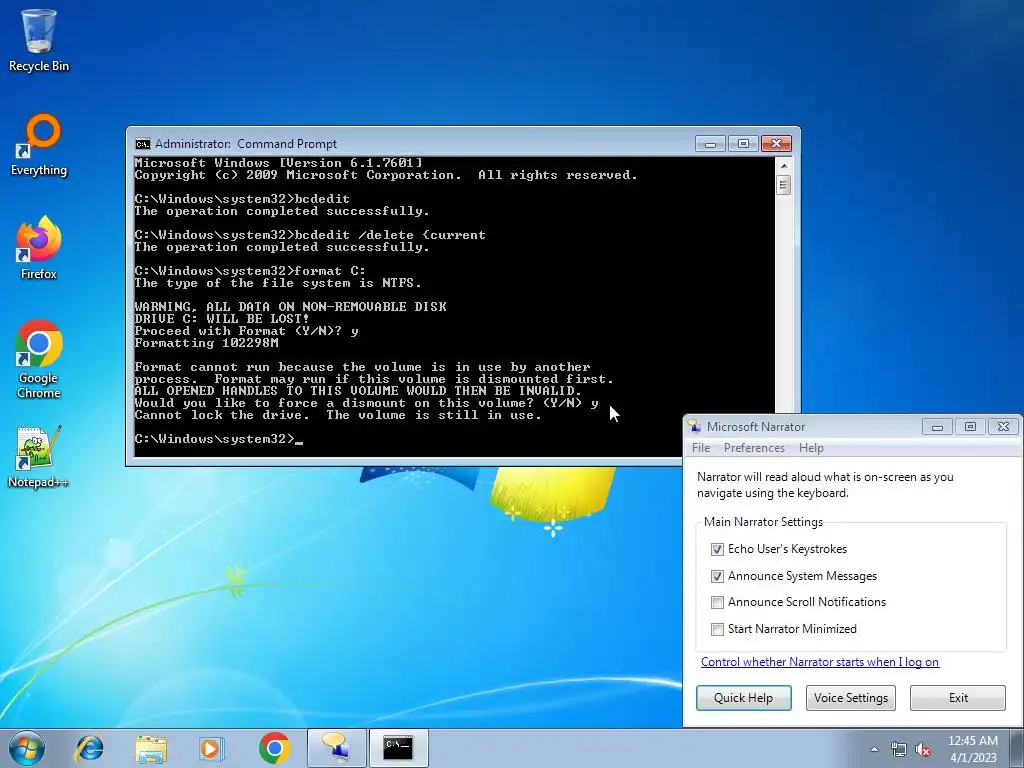
Task: Open Narrator Help menu
Action: 811,448
